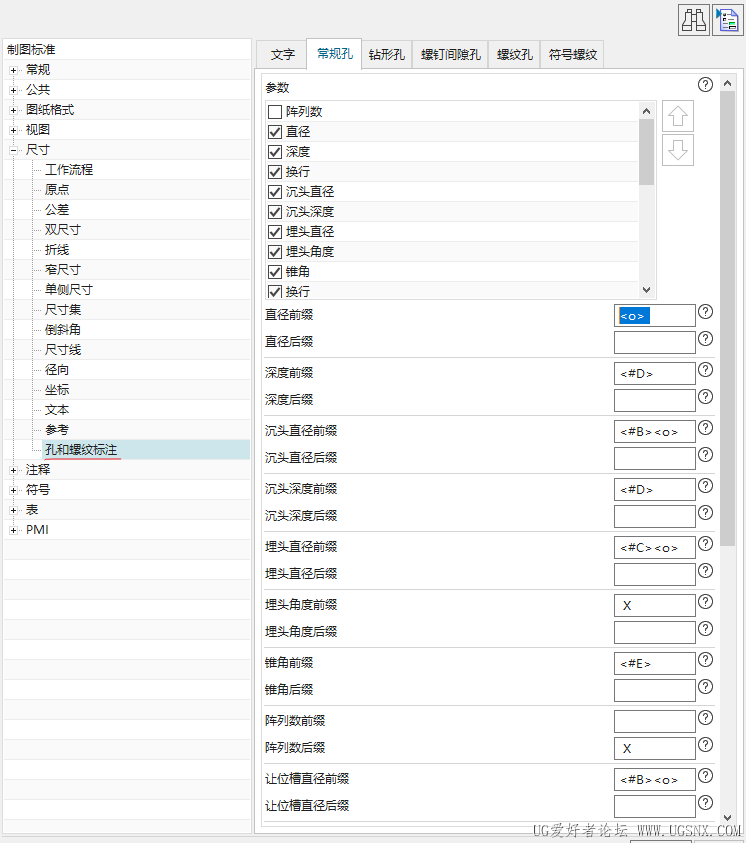Switch to the 符号螺纹 tab
This screenshot has width=746, height=843.
572,54
